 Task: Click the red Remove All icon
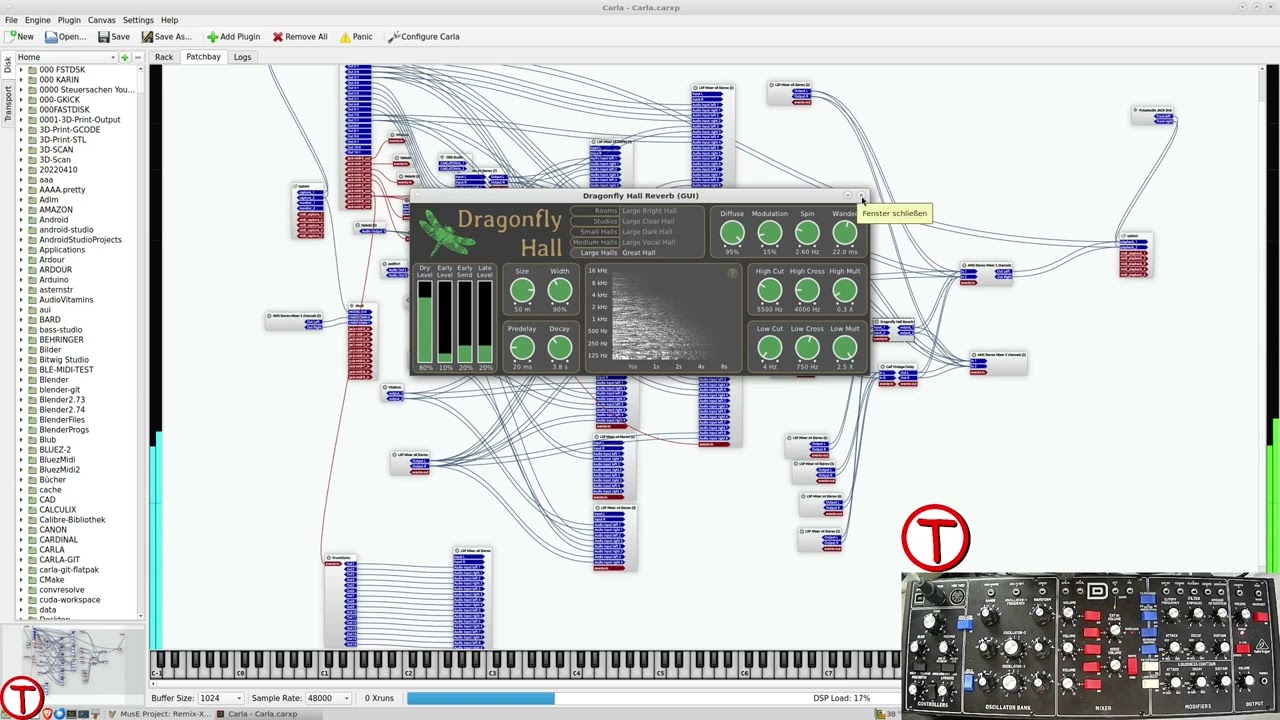pyautogui.click(x=278, y=37)
